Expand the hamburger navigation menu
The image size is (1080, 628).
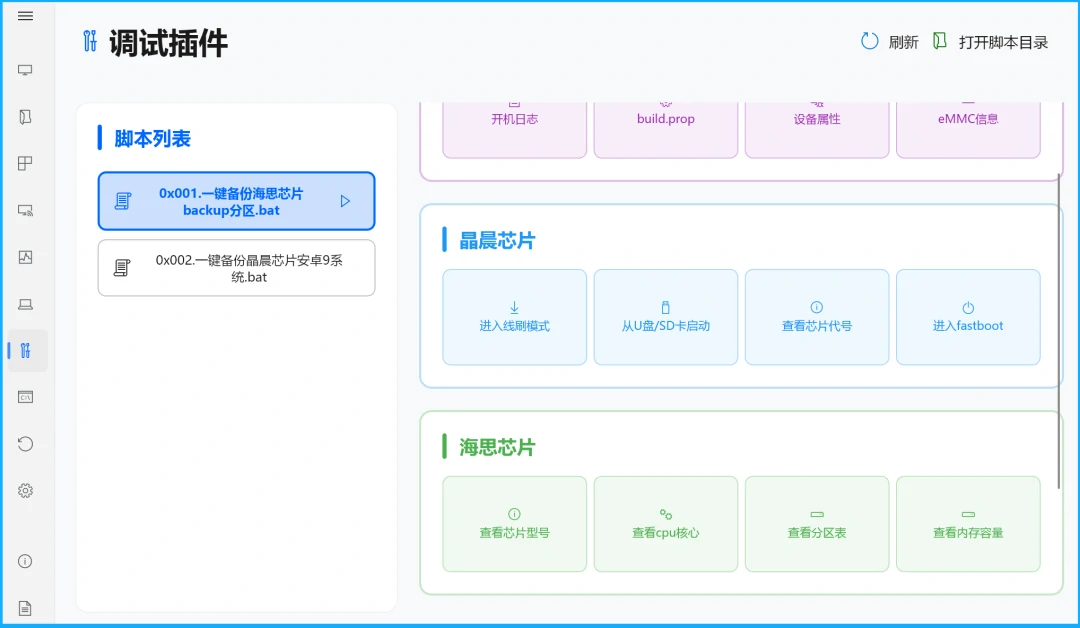tap(26, 16)
